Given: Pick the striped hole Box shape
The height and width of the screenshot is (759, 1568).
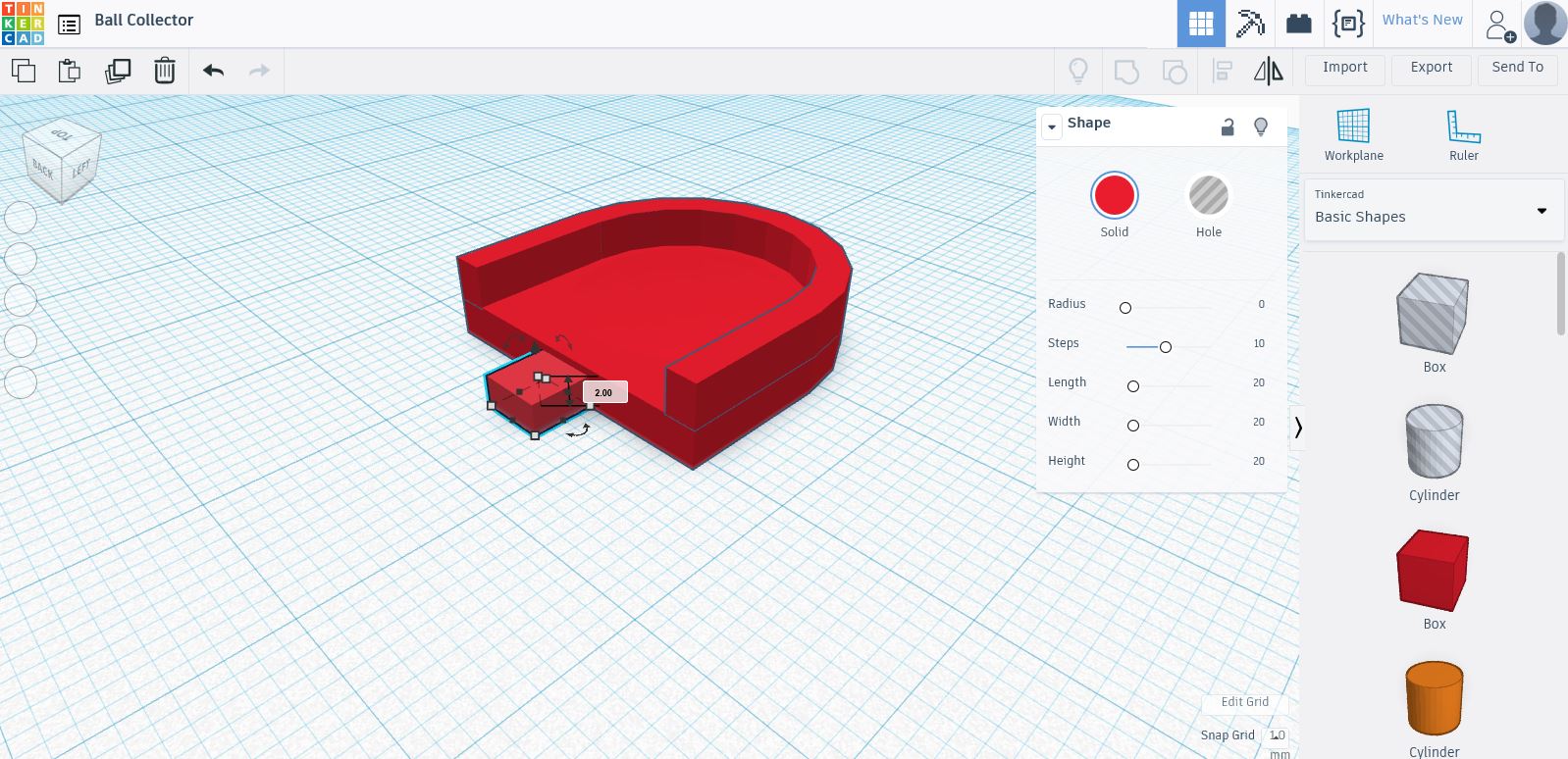Looking at the screenshot, I should 1433,314.
